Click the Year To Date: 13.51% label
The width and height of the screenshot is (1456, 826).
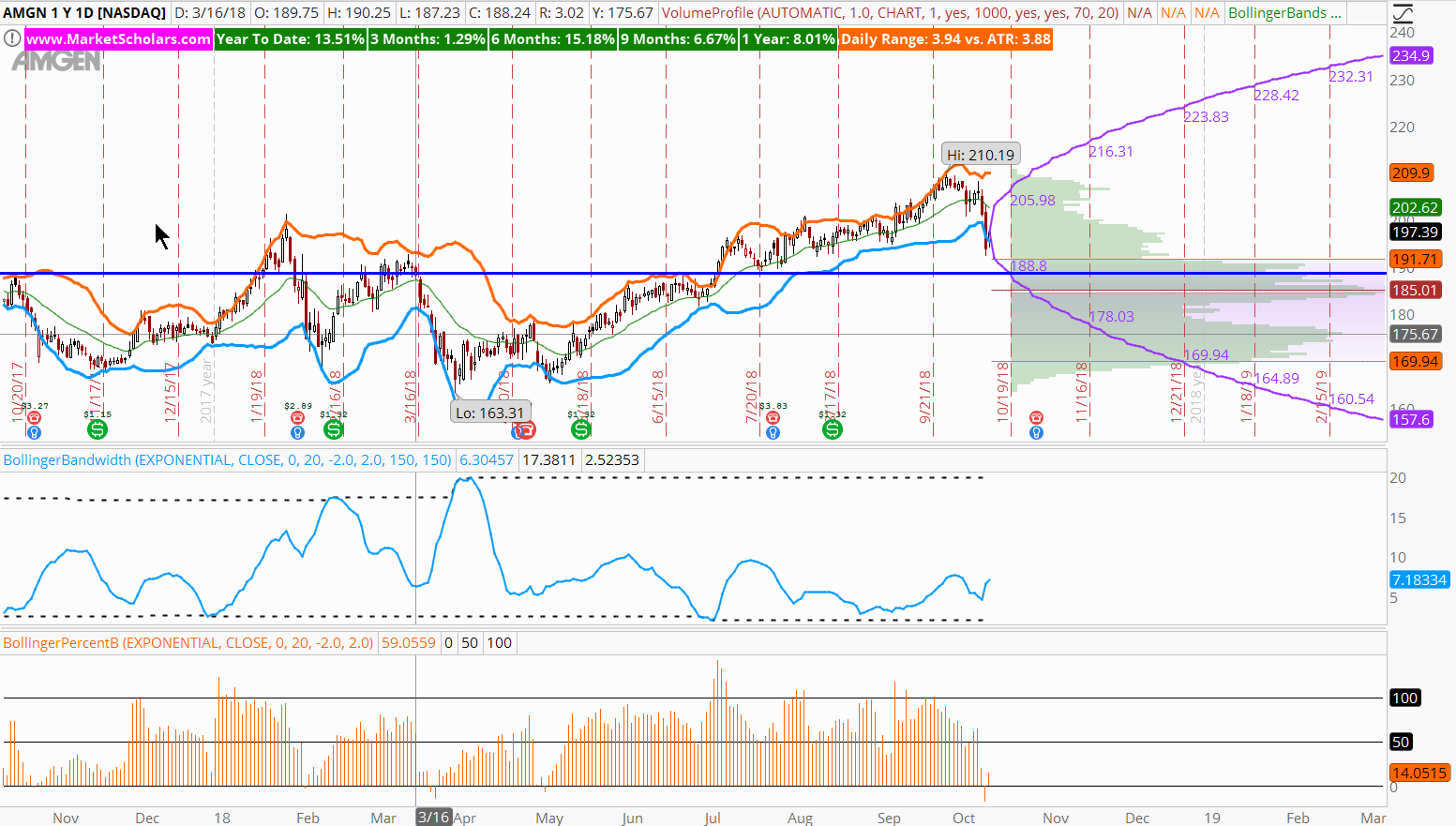(290, 39)
